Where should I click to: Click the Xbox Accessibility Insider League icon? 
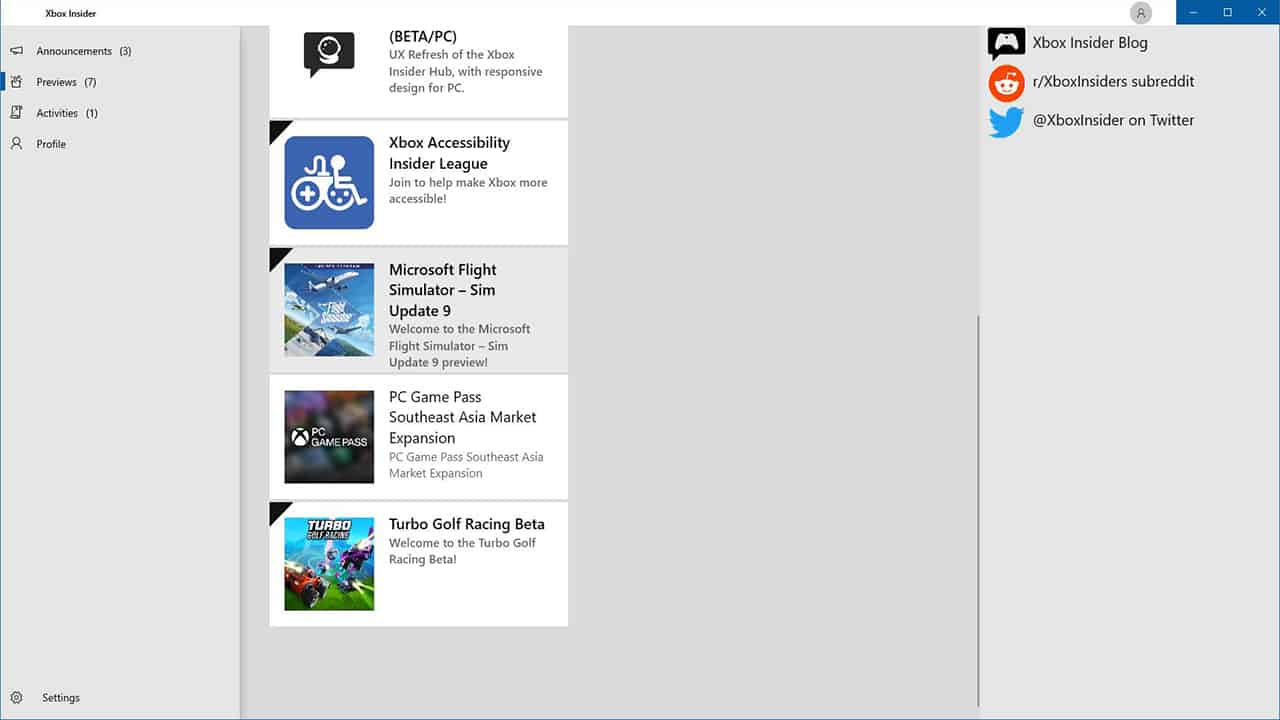[x=329, y=183]
